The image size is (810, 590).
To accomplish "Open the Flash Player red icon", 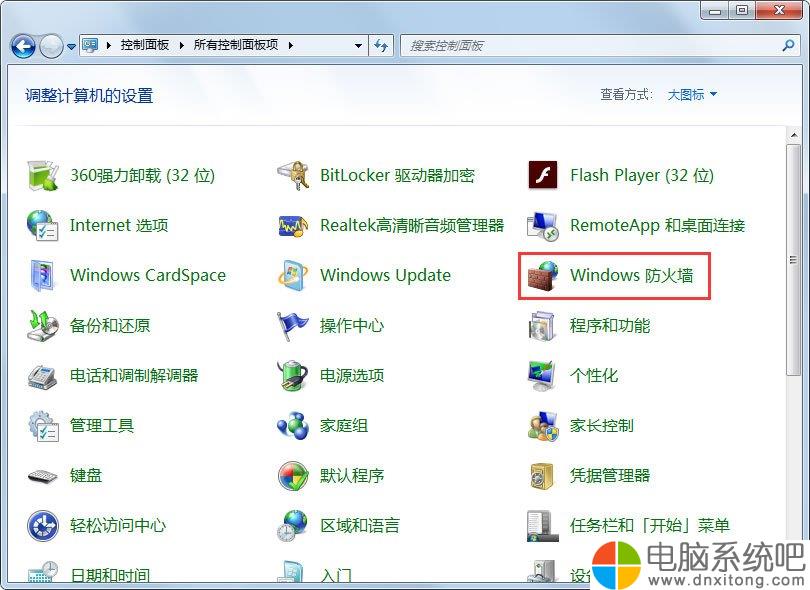I will click(543, 175).
